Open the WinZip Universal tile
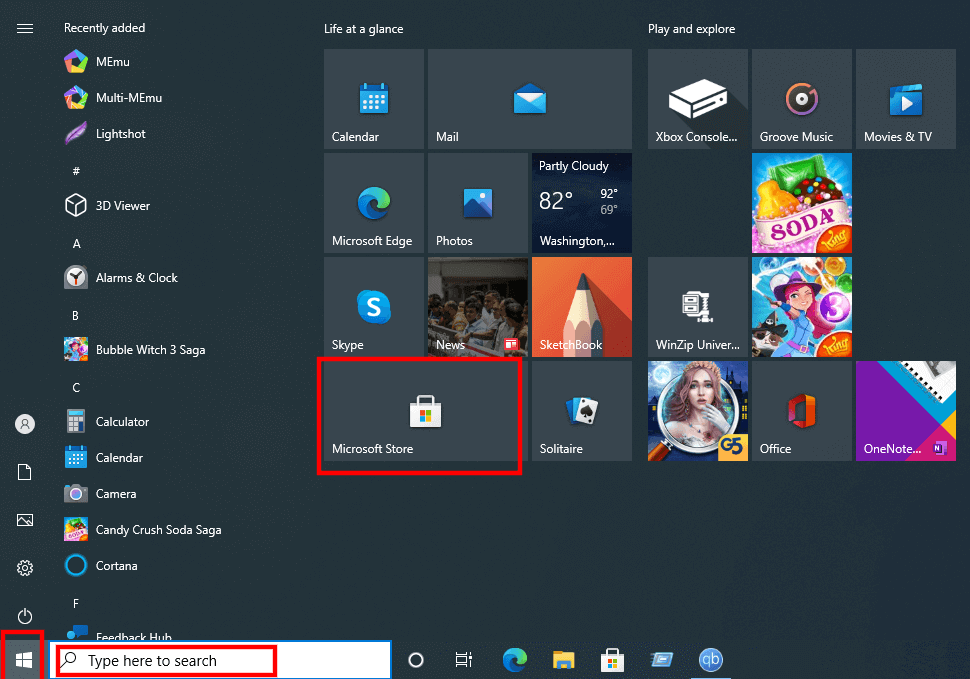 pyautogui.click(x=698, y=307)
